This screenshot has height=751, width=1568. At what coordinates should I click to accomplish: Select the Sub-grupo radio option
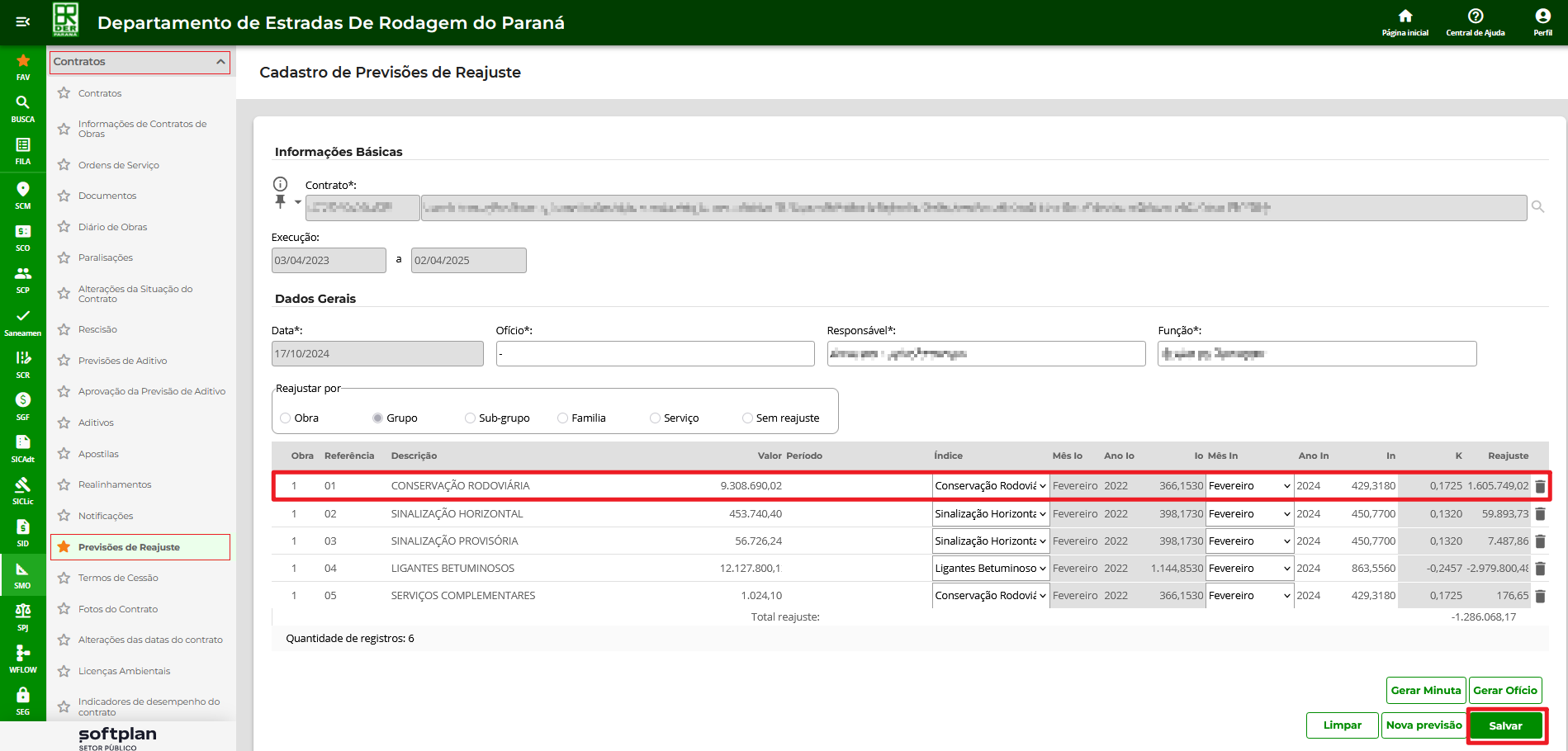(470, 418)
